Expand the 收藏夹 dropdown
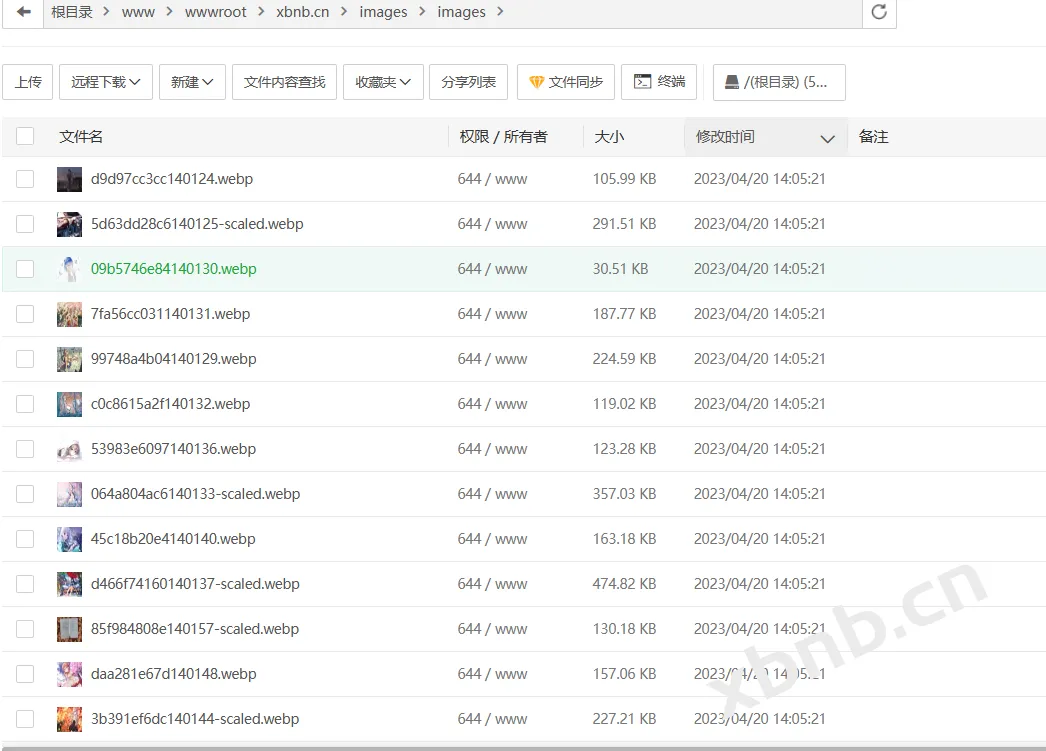 (x=383, y=82)
